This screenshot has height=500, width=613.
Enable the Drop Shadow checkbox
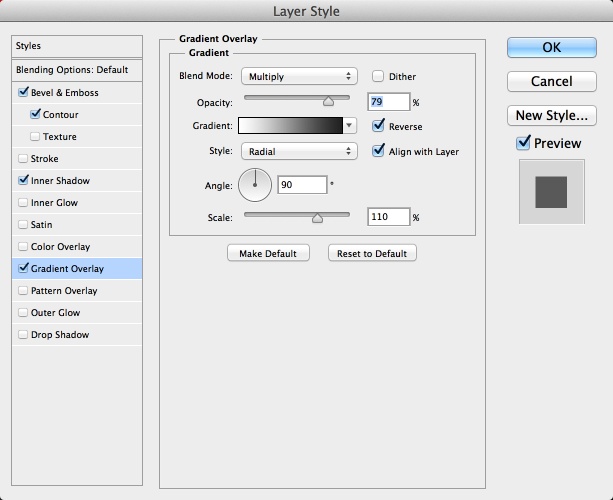coord(23,334)
